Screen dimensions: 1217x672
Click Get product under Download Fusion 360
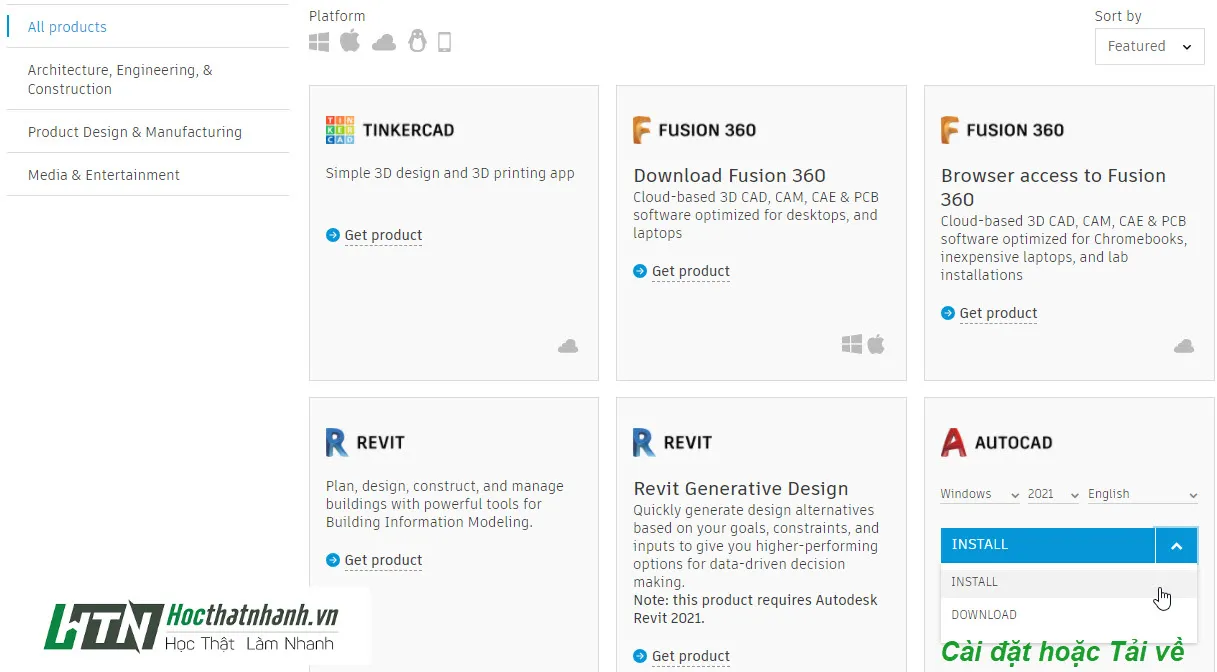point(690,272)
